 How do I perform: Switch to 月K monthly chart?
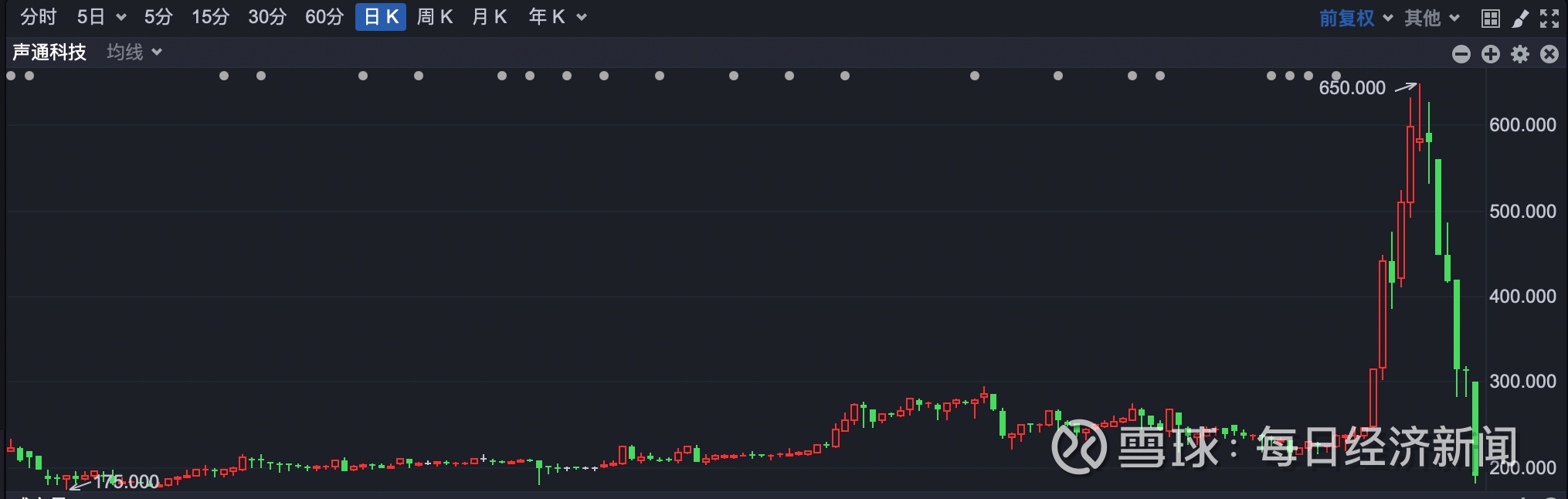coord(490,17)
